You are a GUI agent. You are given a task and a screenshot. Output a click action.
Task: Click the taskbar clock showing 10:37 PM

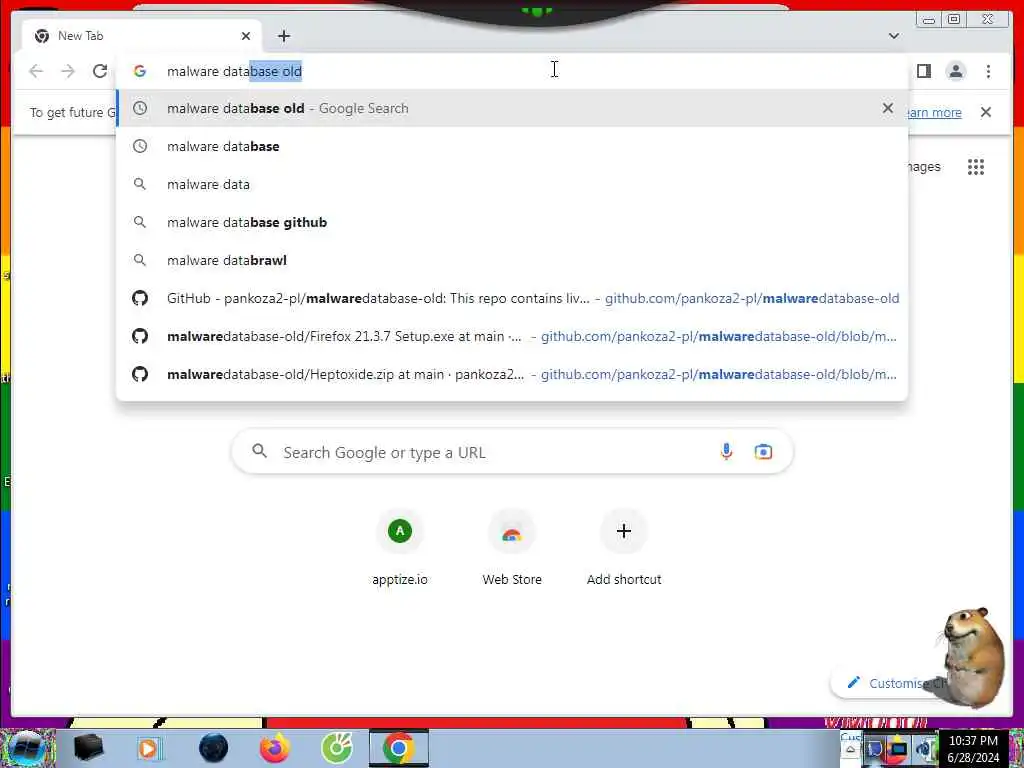click(973, 749)
